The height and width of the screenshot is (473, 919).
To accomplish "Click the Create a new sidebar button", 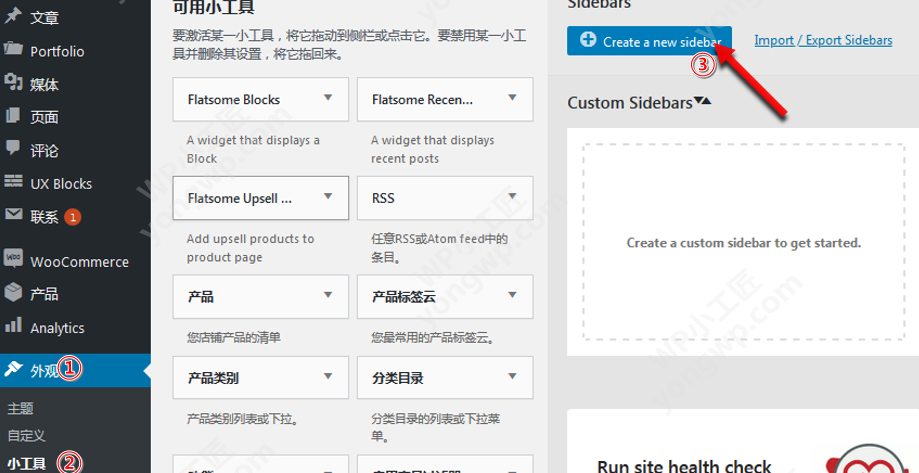I will (649, 41).
